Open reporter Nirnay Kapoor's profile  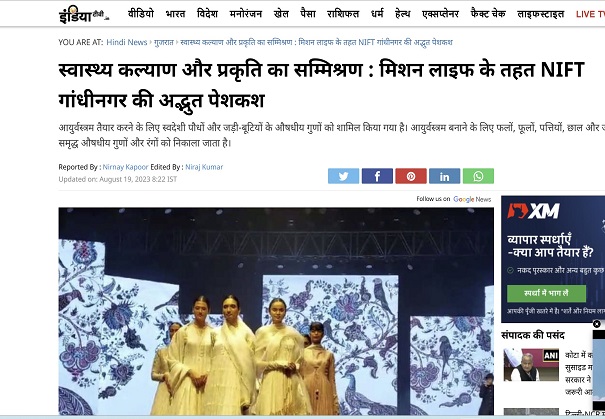[125, 167]
